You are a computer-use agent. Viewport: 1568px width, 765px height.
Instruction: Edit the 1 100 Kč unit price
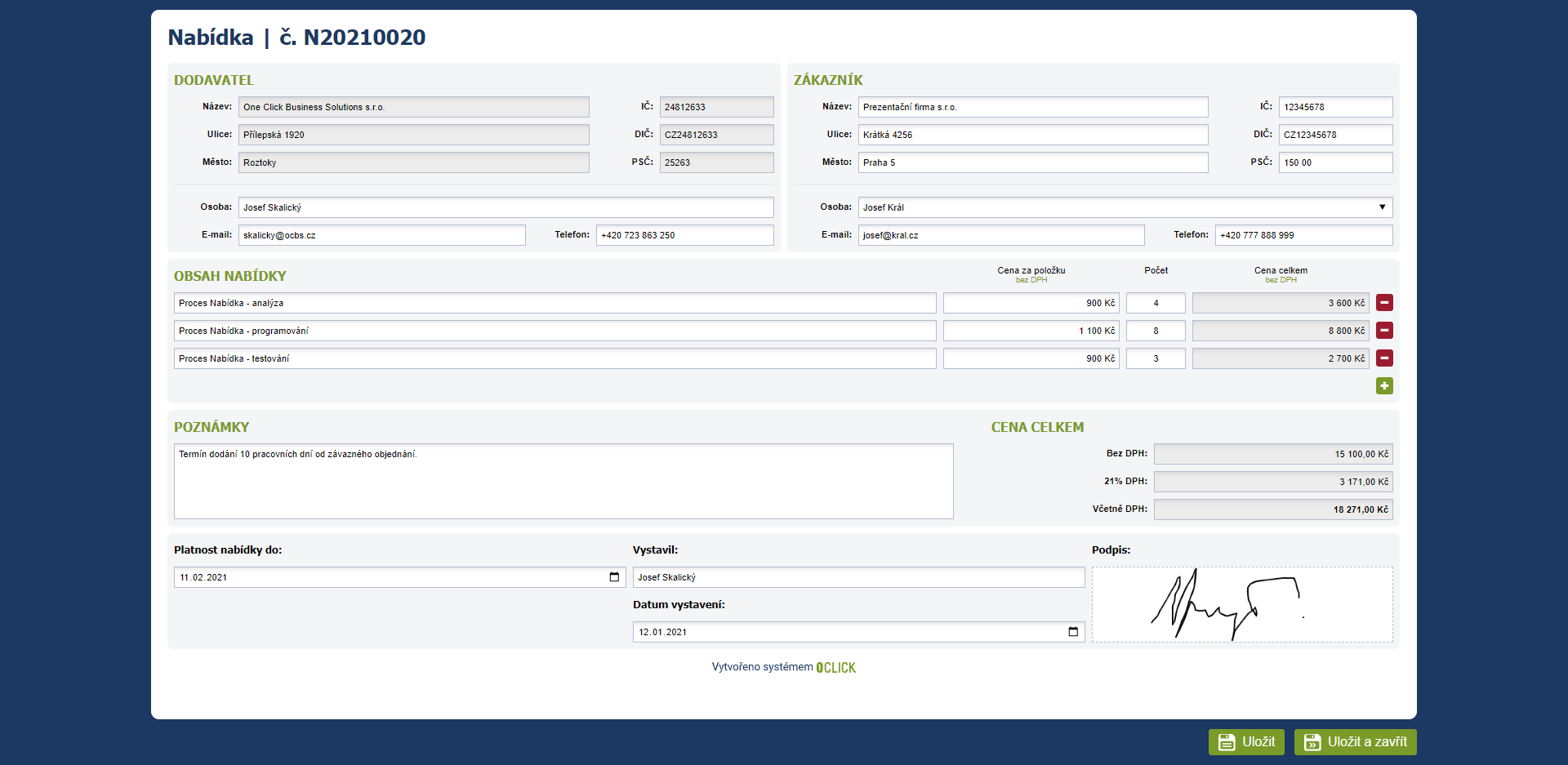pyautogui.click(x=1031, y=331)
